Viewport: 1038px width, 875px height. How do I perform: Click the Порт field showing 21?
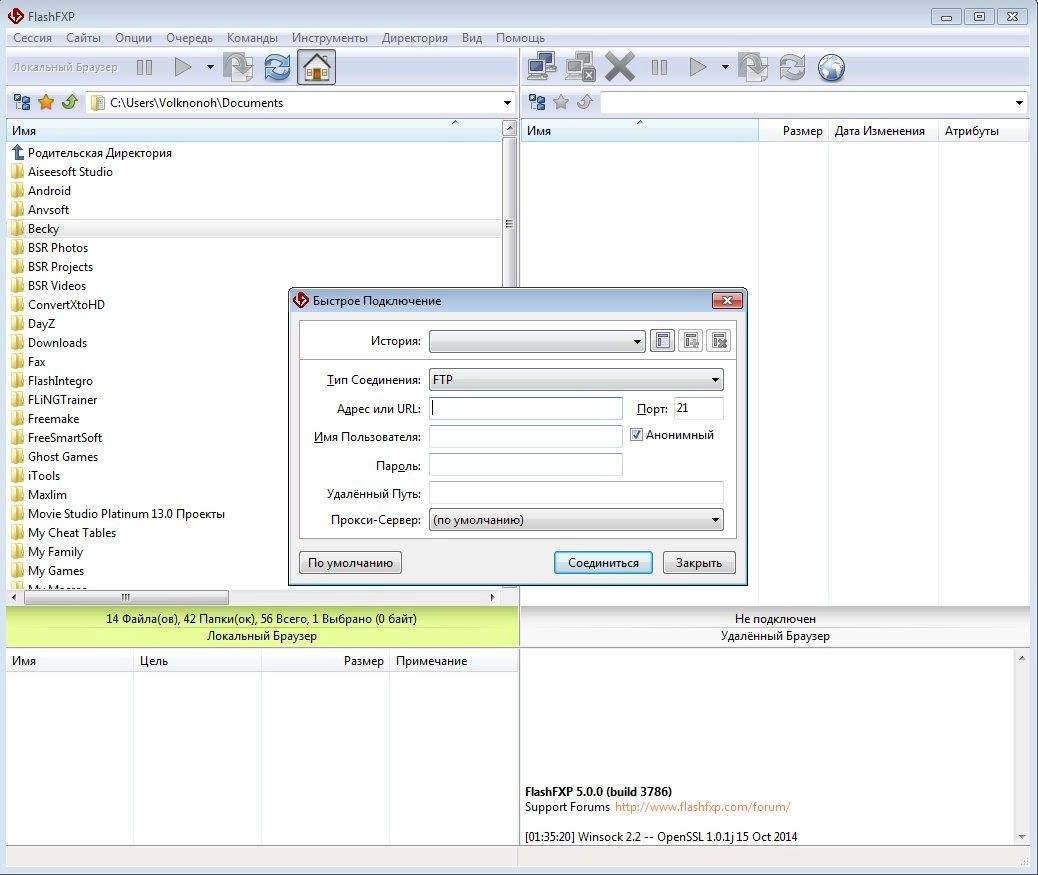(x=698, y=408)
